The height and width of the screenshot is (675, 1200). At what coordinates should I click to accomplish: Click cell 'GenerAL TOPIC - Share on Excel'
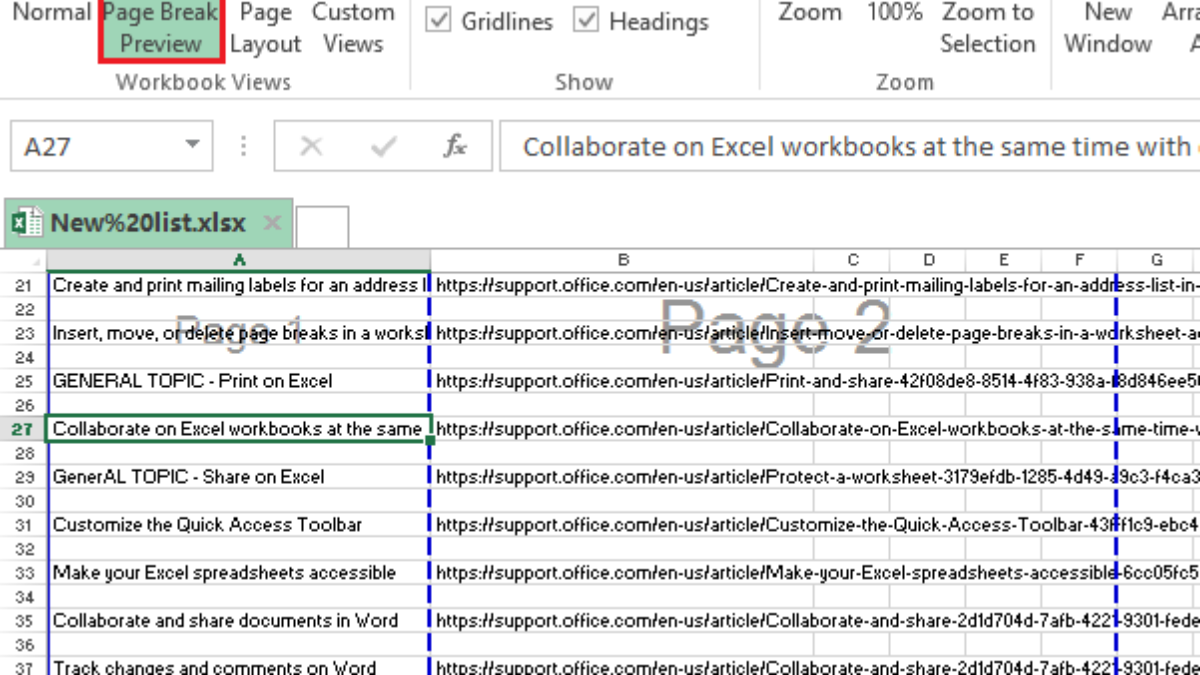[239, 477]
